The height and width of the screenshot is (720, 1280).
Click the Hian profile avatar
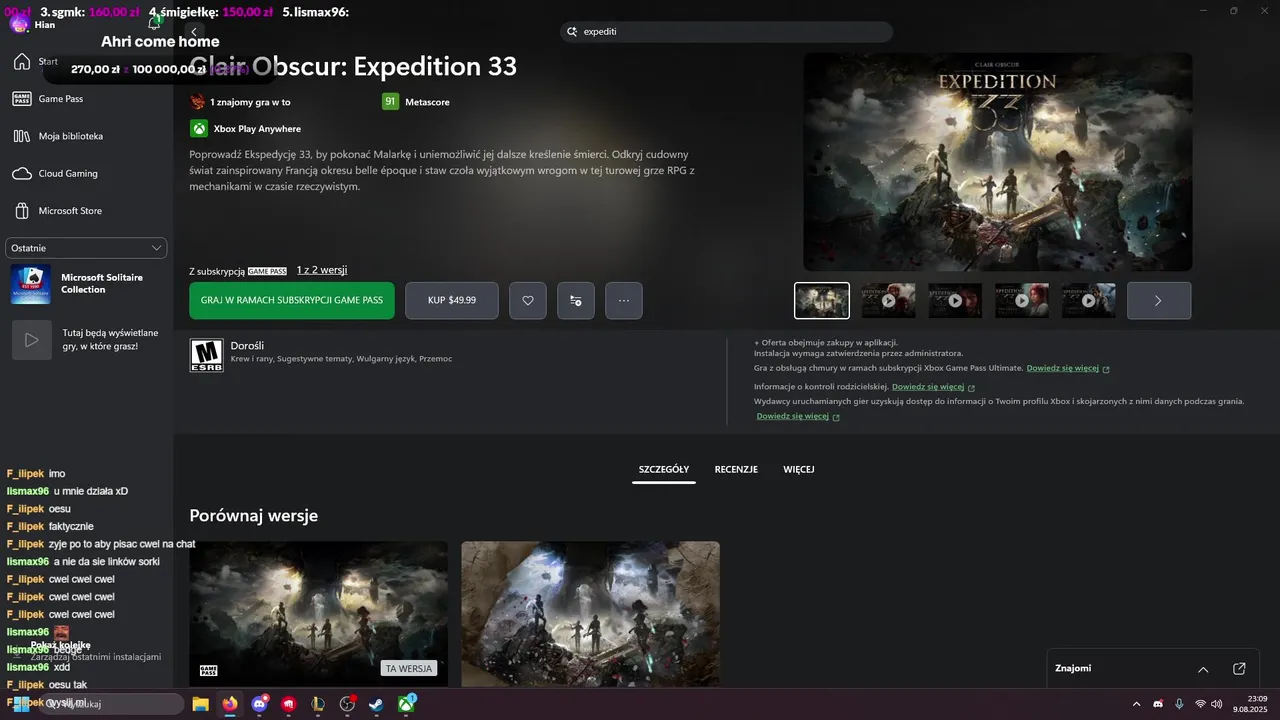(x=19, y=24)
